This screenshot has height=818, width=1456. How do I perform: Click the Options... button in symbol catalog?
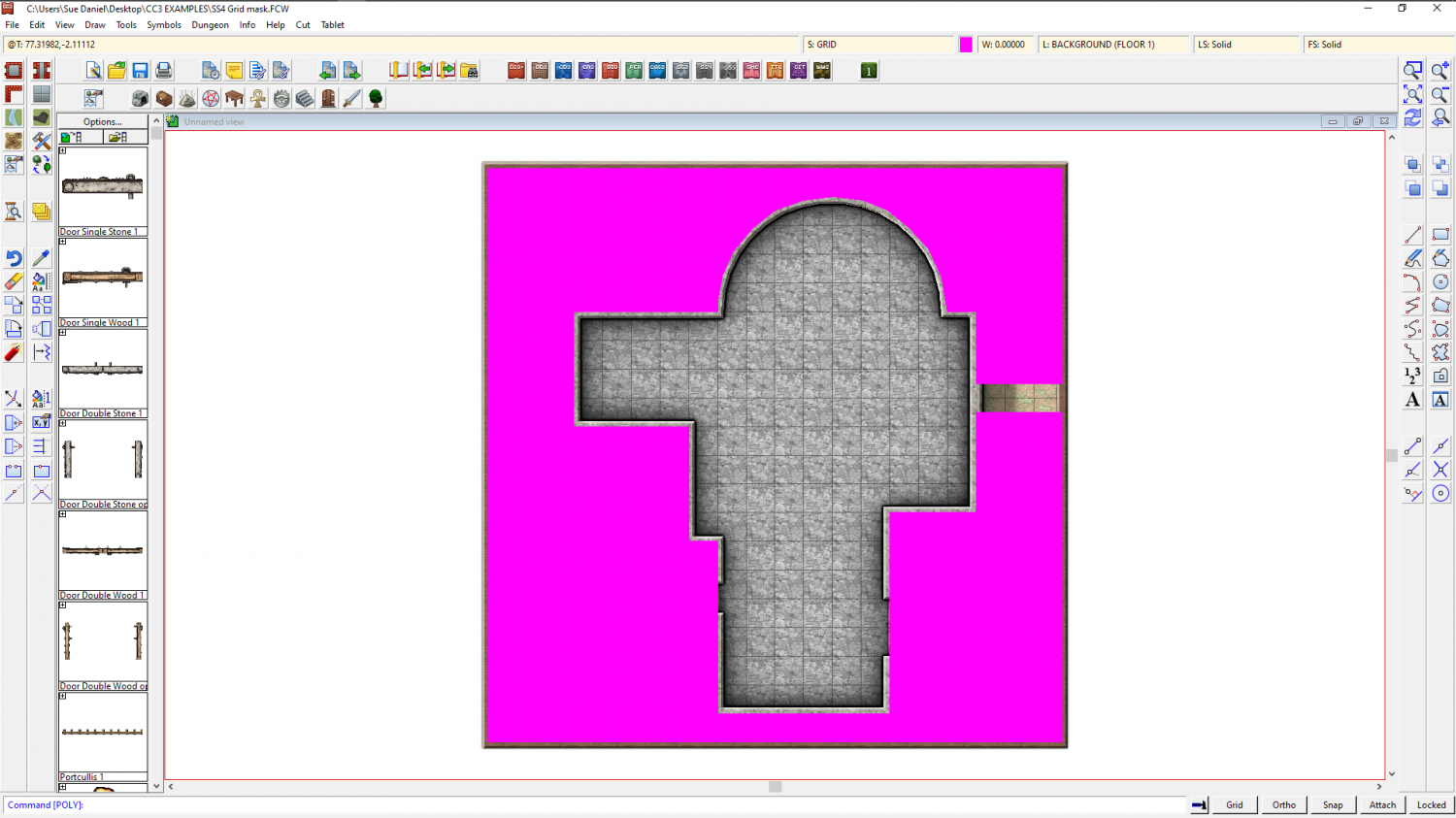click(x=103, y=121)
